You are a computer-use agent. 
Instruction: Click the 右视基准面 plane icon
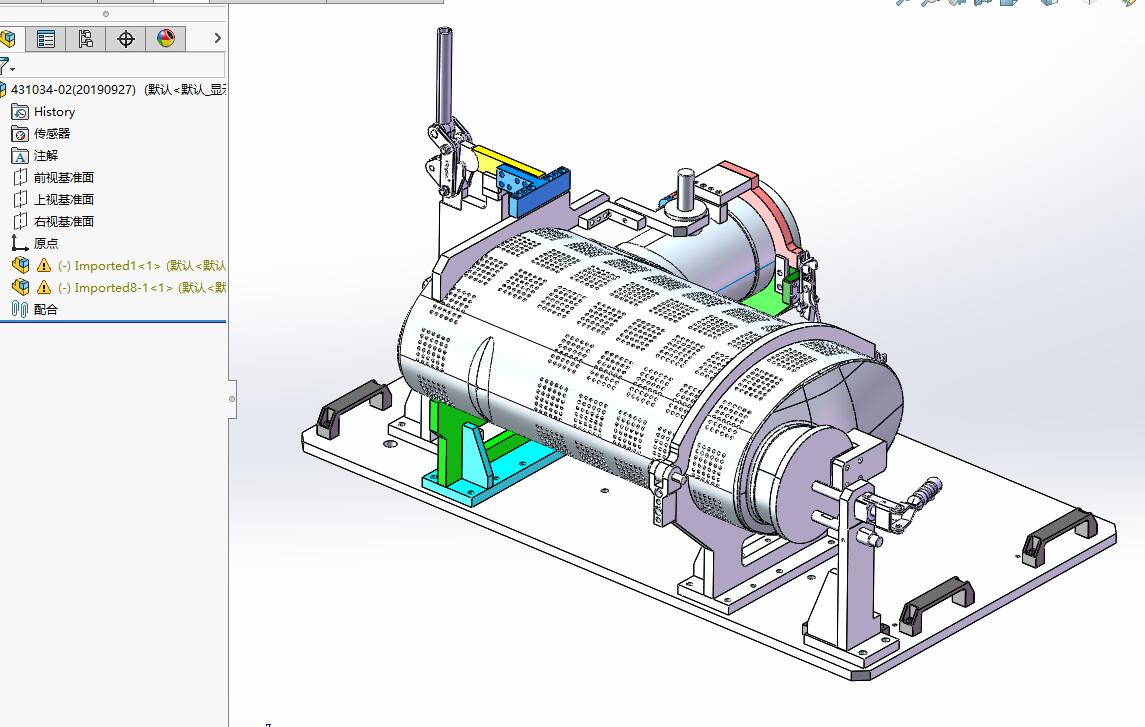(x=20, y=221)
